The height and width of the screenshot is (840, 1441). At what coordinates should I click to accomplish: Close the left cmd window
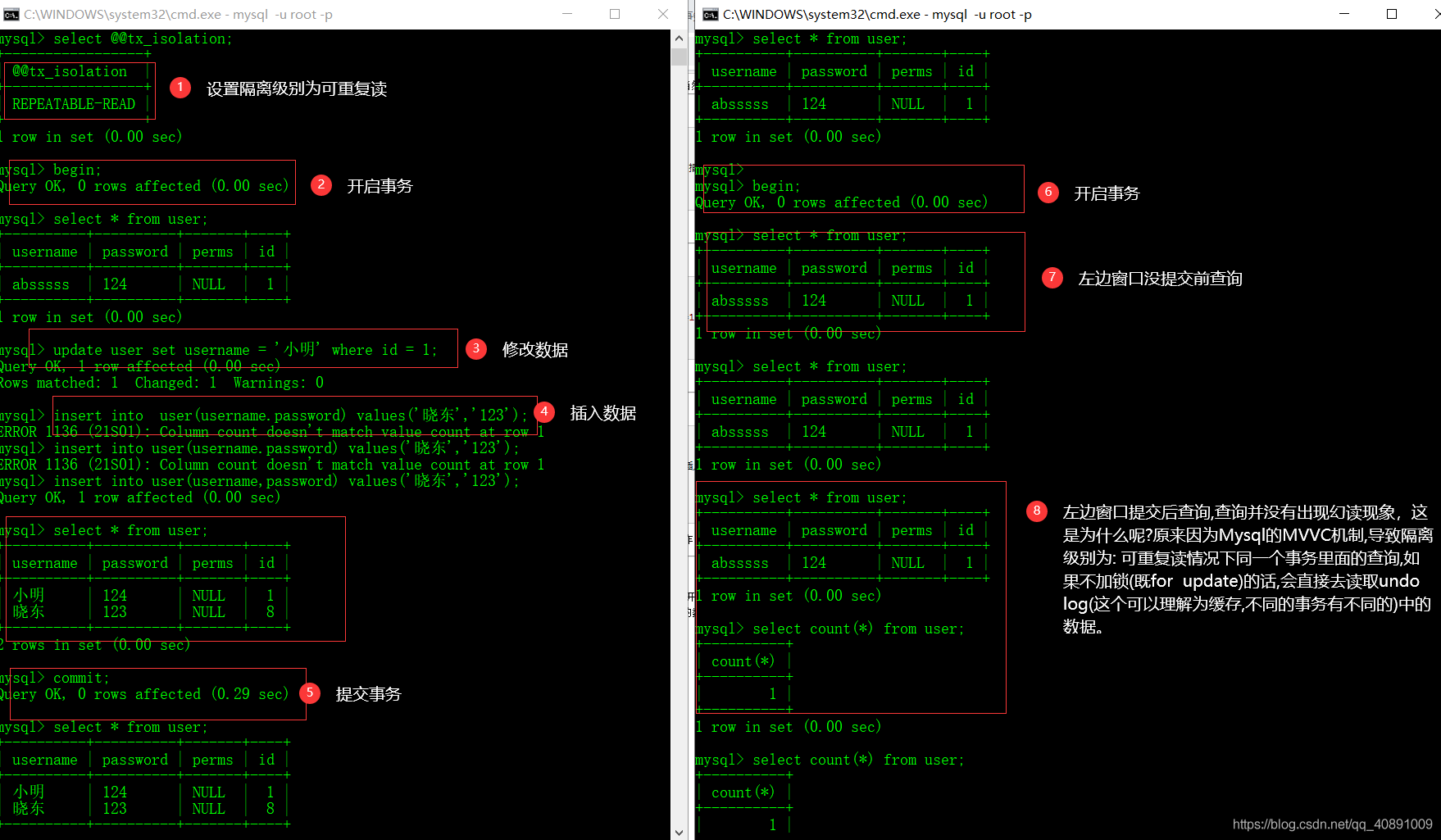tap(662, 14)
